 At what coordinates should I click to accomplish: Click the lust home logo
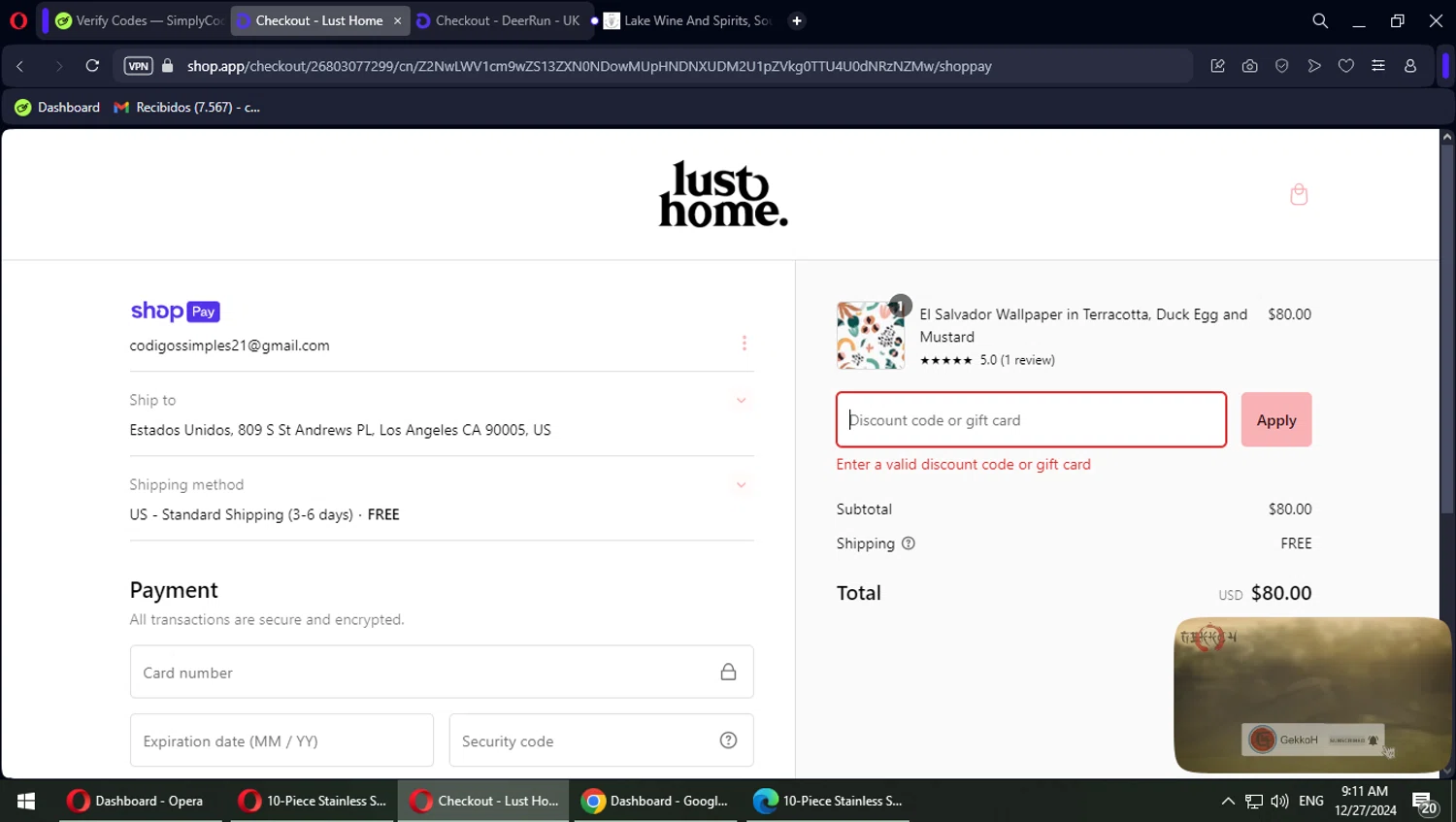point(723,194)
